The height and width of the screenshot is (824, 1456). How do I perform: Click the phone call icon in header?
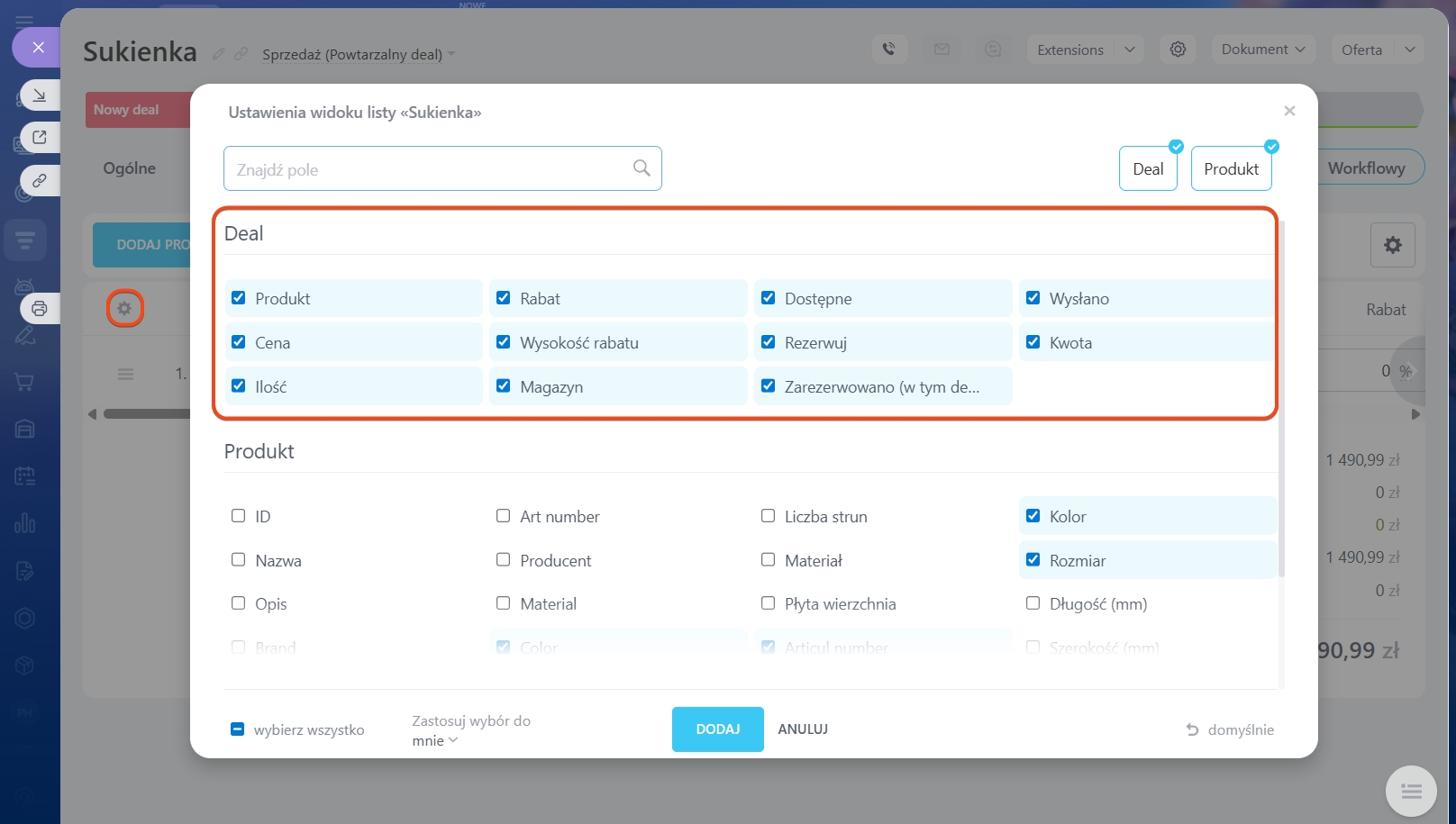pos(889,50)
